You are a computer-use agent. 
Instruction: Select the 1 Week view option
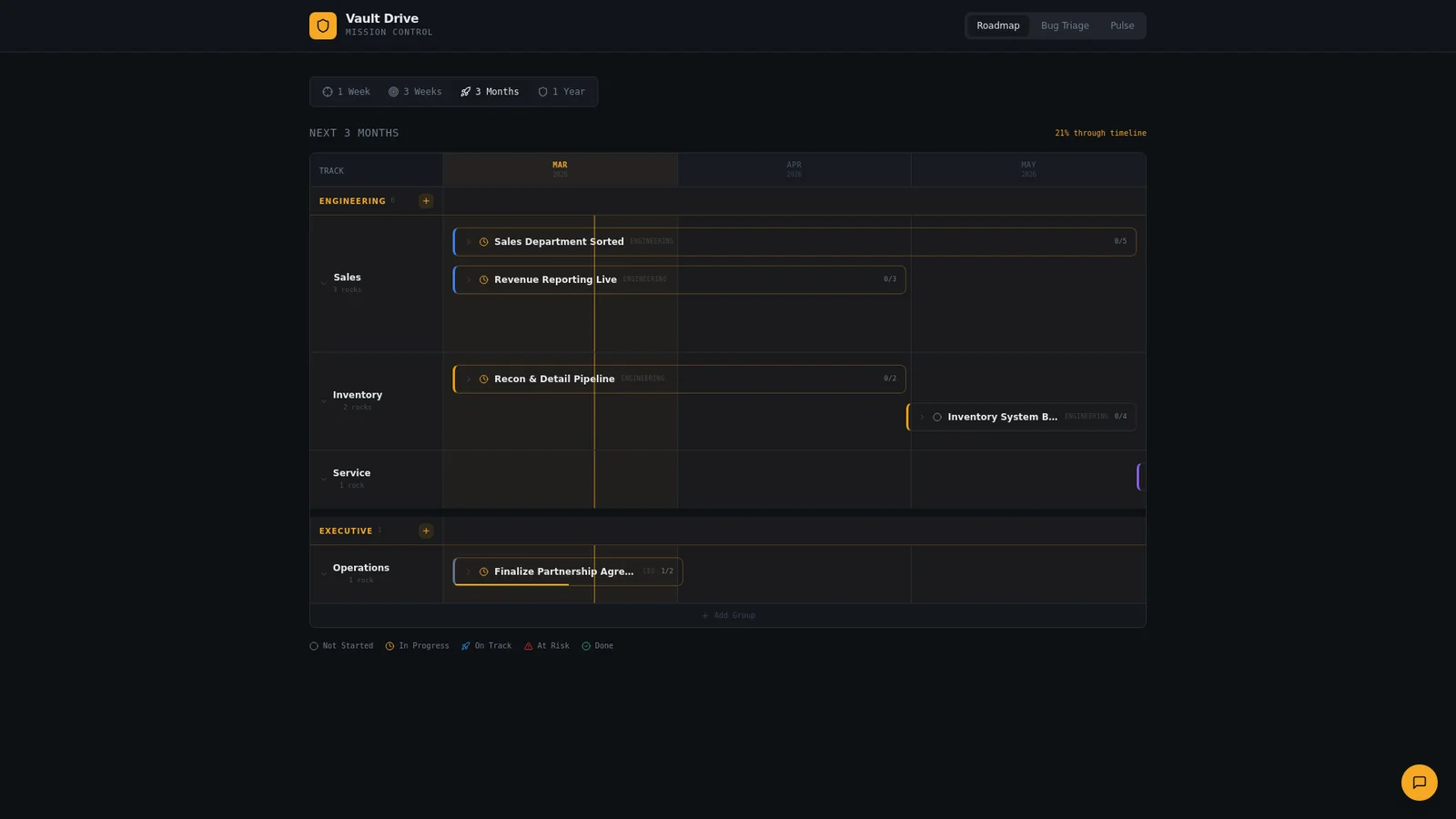point(347,92)
